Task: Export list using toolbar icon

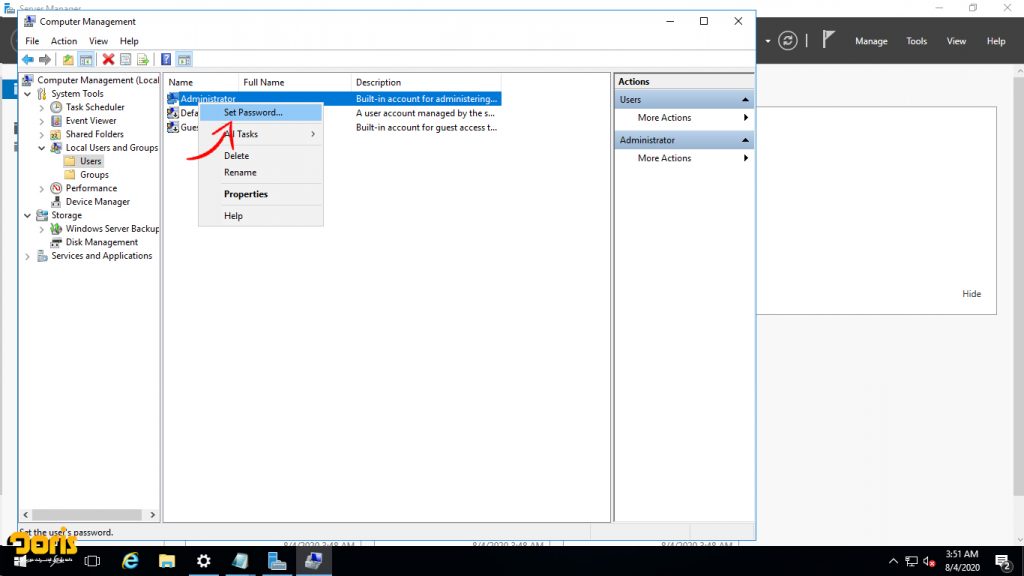Action: point(142,60)
